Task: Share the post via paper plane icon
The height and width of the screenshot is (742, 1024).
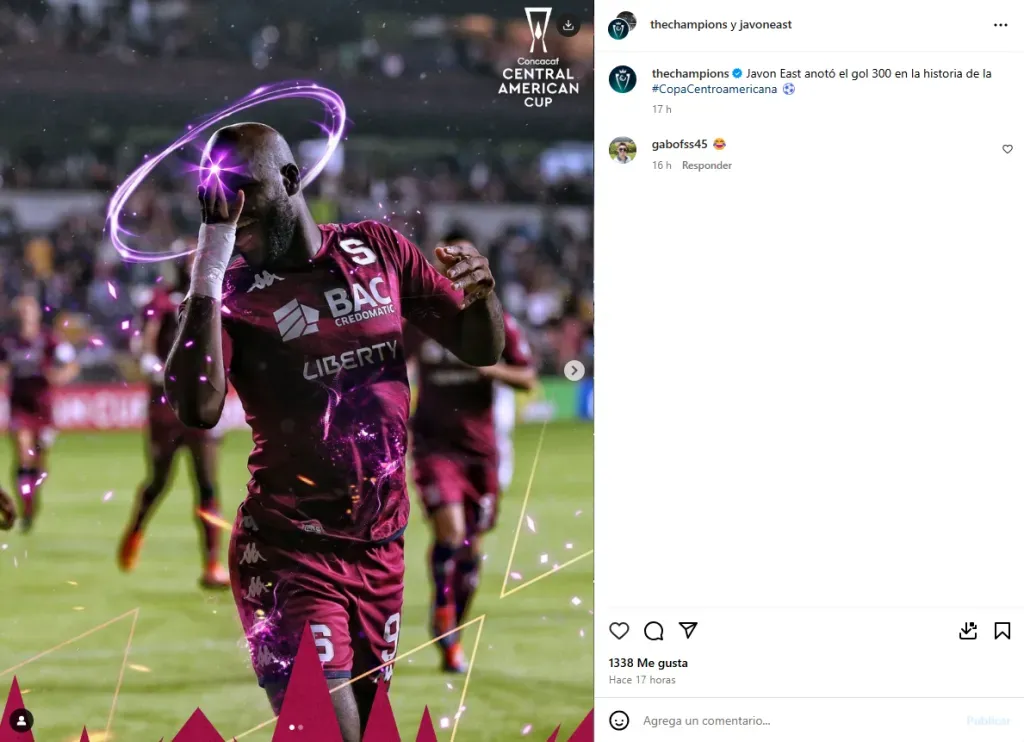Action: (x=688, y=630)
